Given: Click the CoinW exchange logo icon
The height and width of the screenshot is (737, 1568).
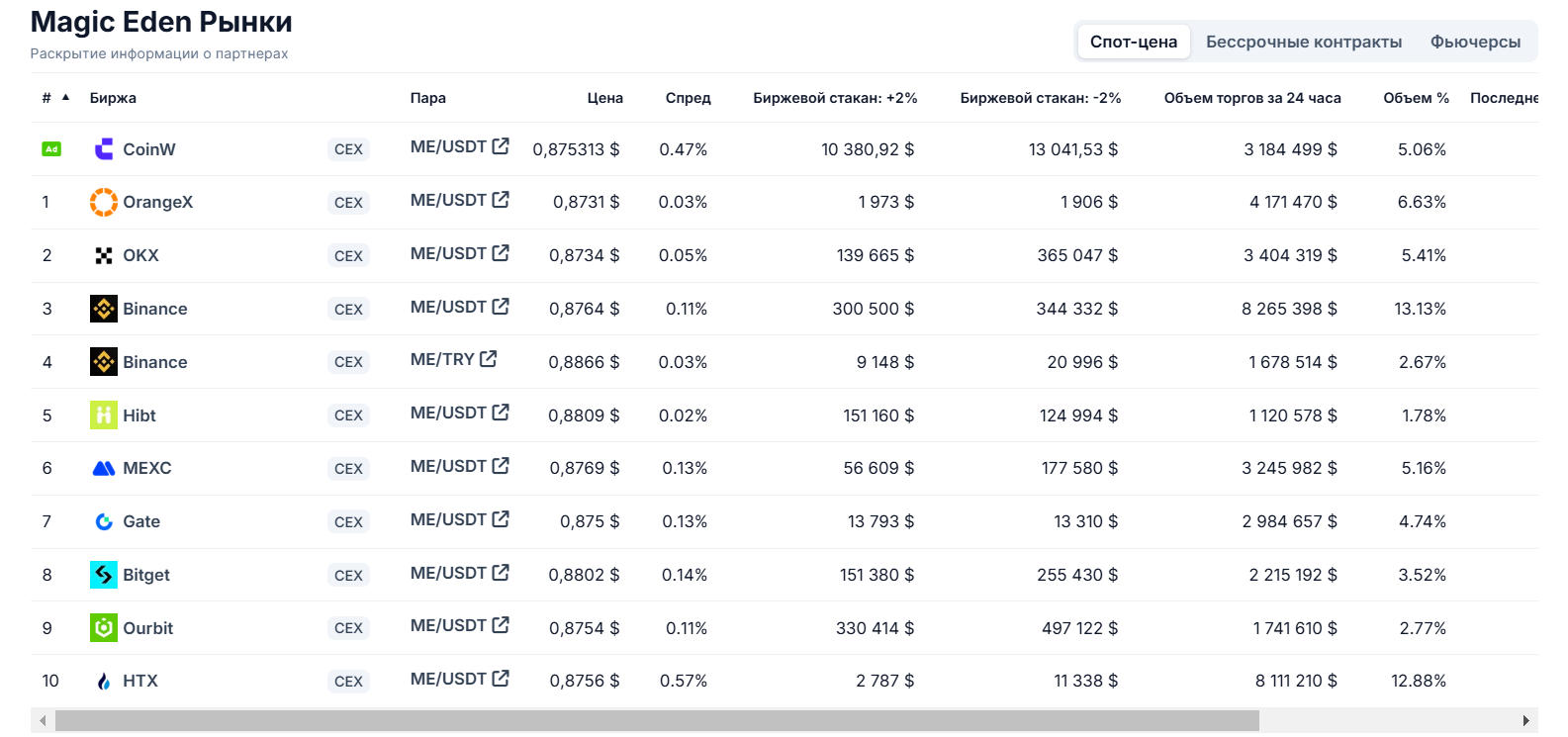Looking at the screenshot, I should [x=103, y=149].
